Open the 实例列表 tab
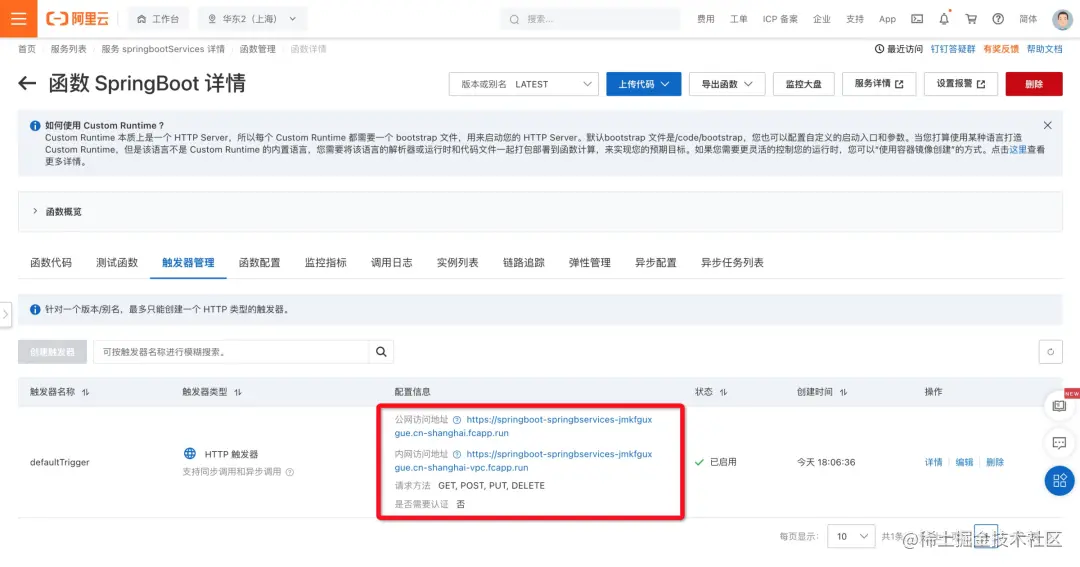Viewport: 1080px width, 567px height. coord(457,262)
